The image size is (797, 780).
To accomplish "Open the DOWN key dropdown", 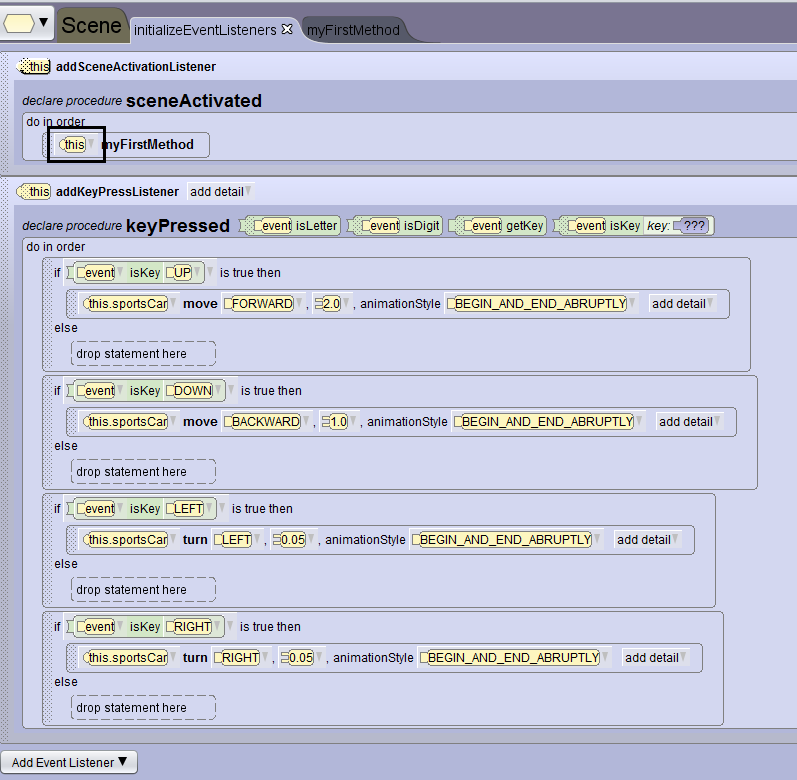I will click(194, 391).
